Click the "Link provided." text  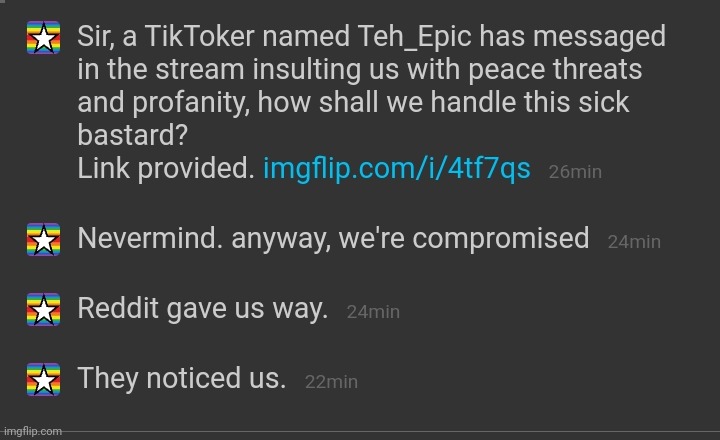click(x=166, y=168)
